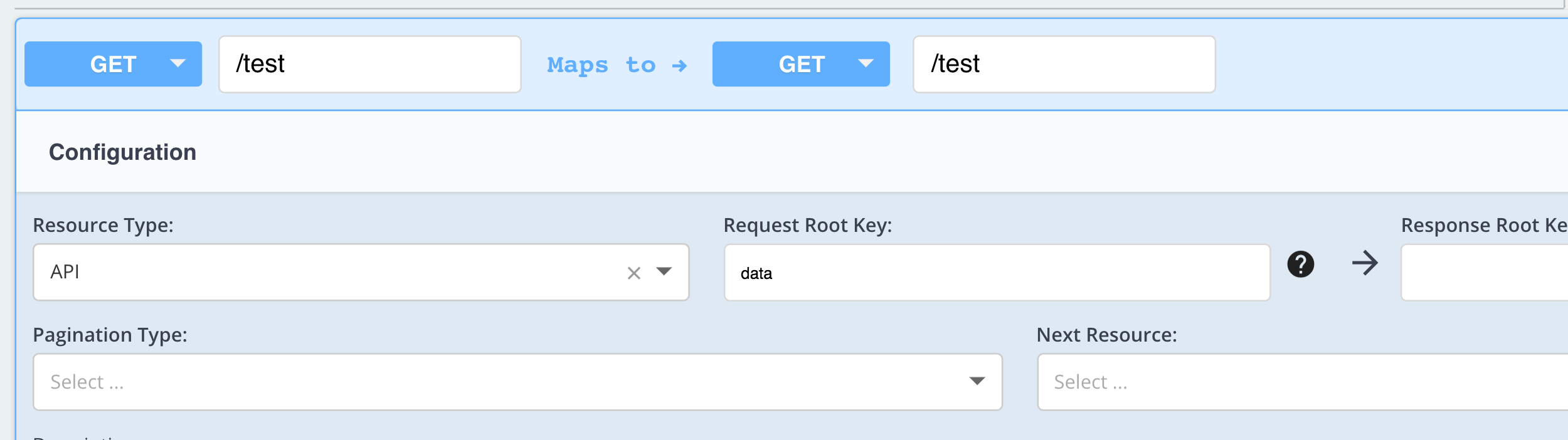Click the caret on the left GET button

pyautogui.click(x=177, y=64)
